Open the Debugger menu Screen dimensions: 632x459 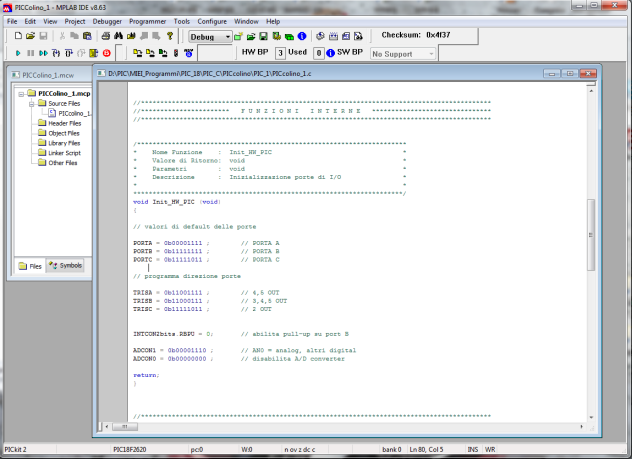107,21
